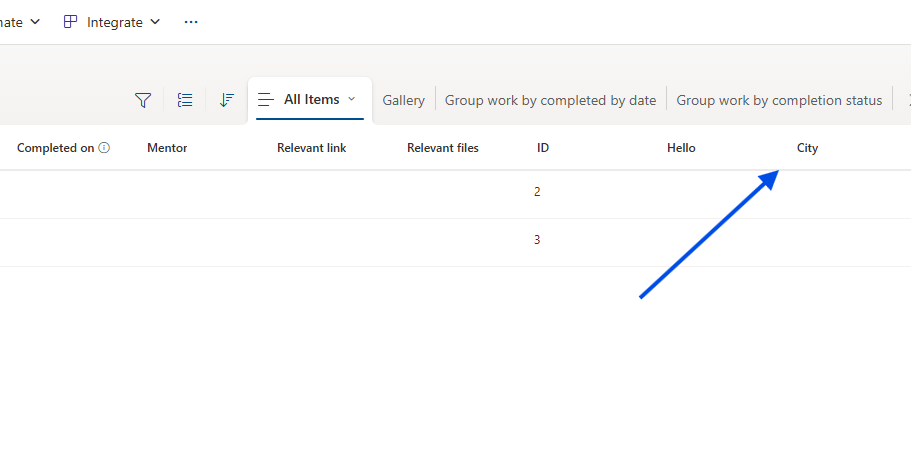This screenshot has width=911, height=464.
Task: Expand the Automate dropdown chevron
Action: 35,22
